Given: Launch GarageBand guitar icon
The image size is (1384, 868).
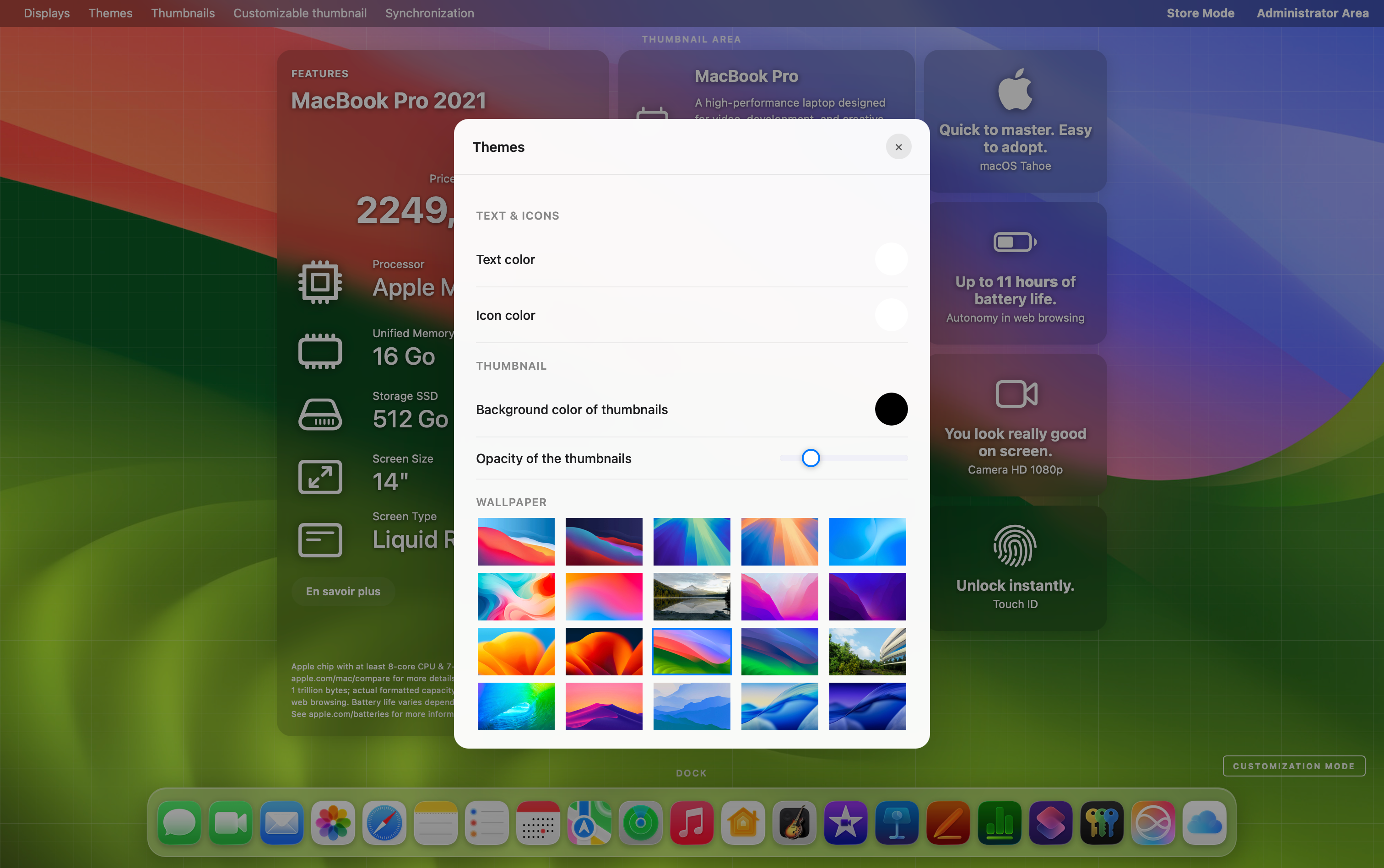Looking at the screenshot, I should click(x=794, y=823).
